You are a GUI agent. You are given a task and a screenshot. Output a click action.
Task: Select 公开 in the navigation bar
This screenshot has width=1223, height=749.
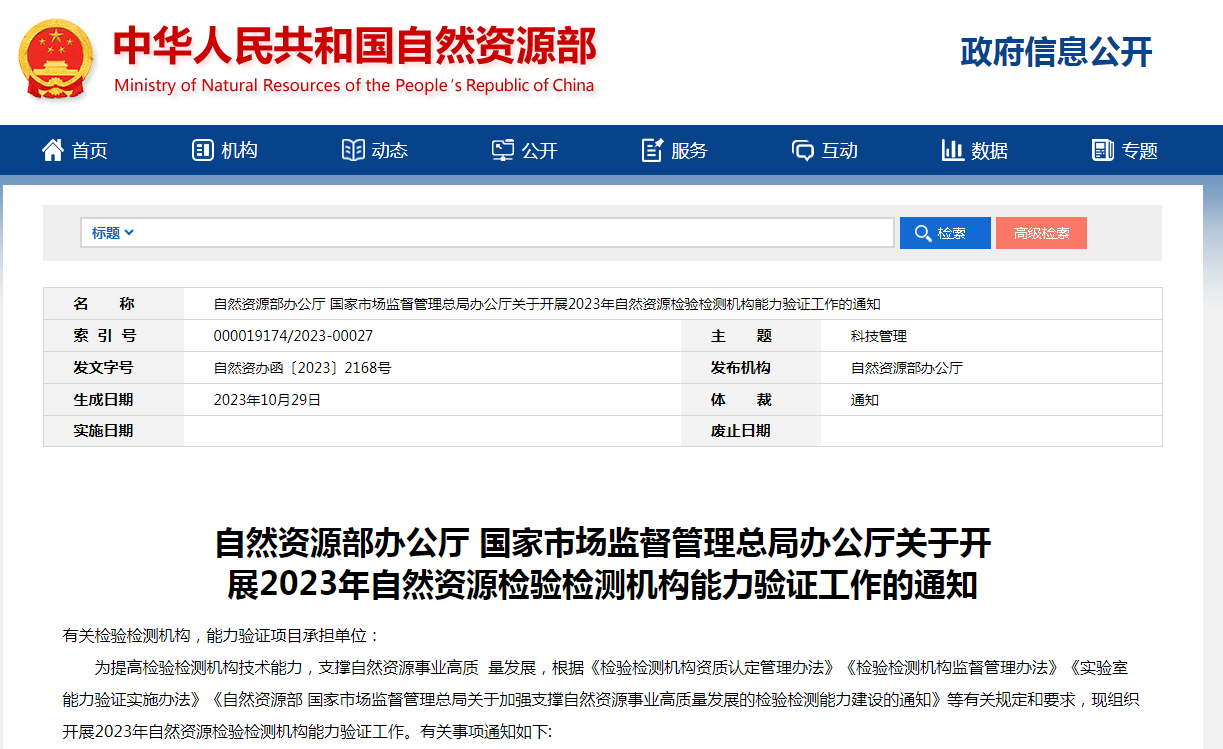click(x=540, y=151)
